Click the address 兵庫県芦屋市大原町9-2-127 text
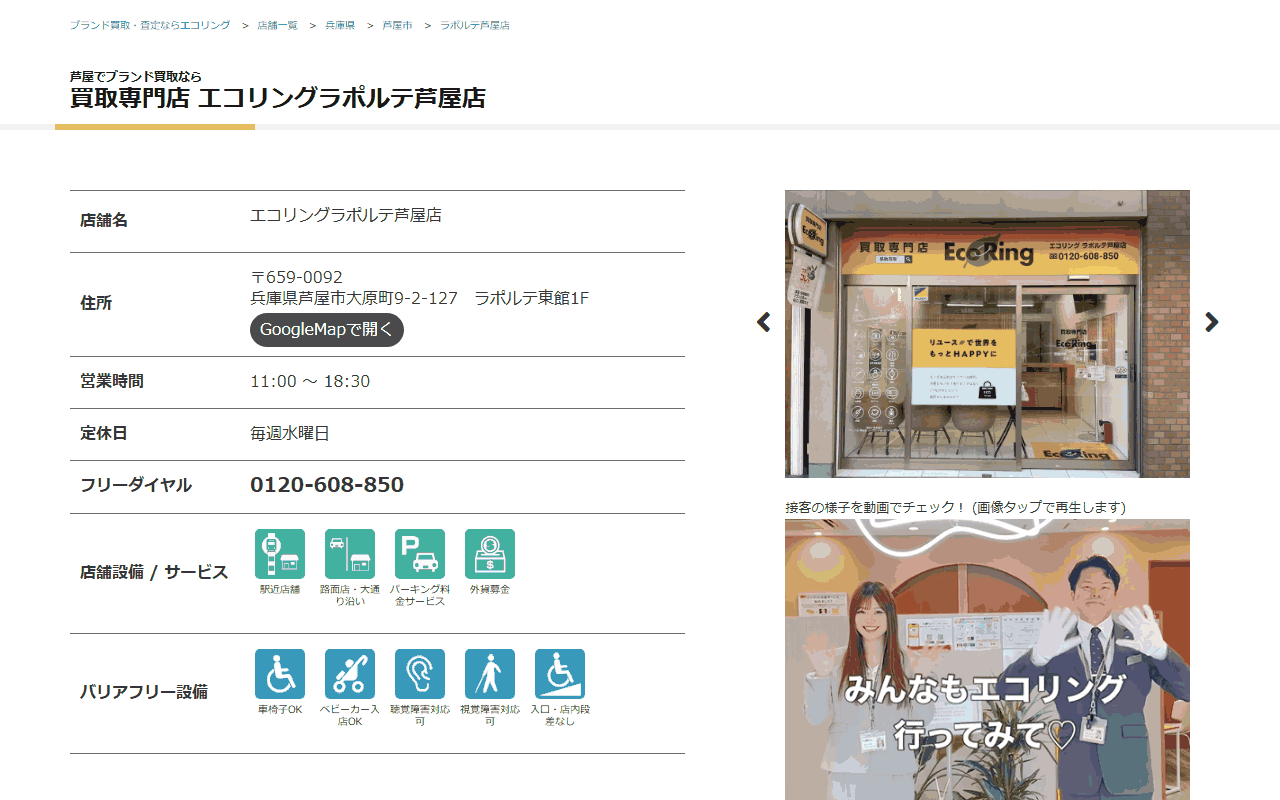This screenshot has width=1280, height=800. coord(354,298)
